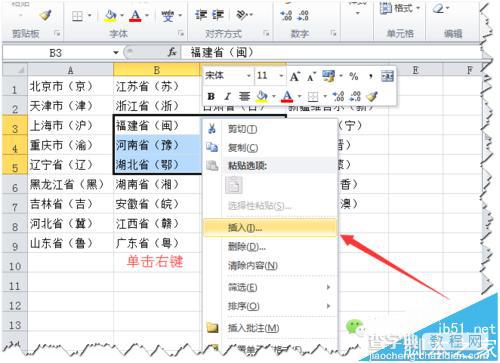Shrink font size in the mini toolbar
Screen dimensions: 500x363
point(311,77)
